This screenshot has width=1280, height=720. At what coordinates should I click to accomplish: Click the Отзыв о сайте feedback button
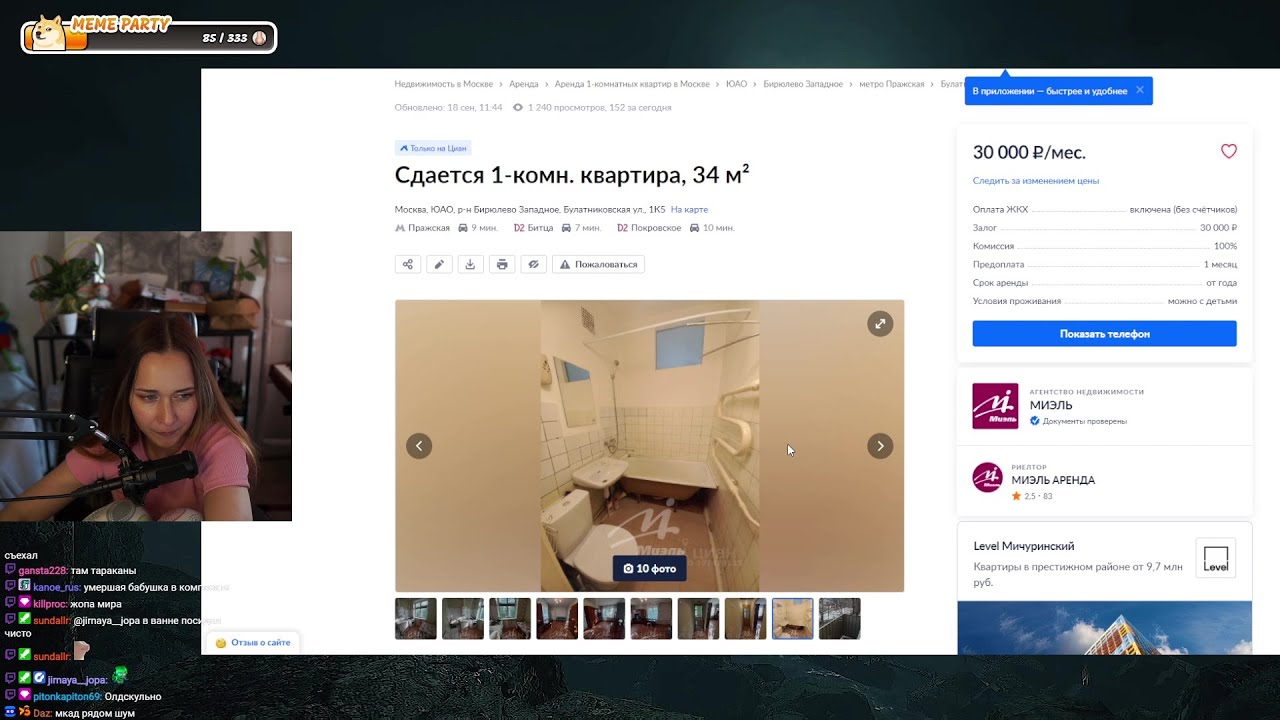[x=253, y=642]
